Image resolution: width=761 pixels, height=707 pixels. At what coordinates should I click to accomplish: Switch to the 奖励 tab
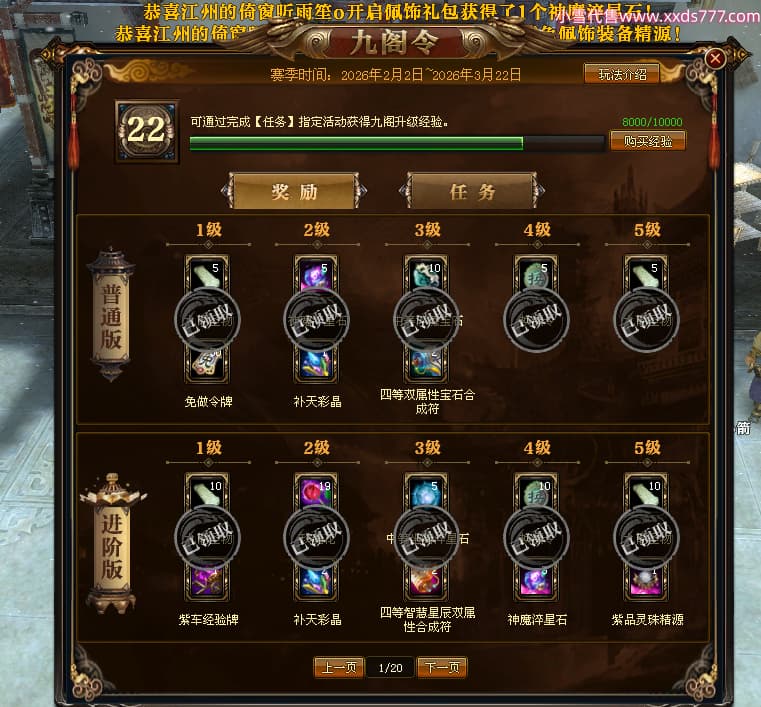[294, 192]
